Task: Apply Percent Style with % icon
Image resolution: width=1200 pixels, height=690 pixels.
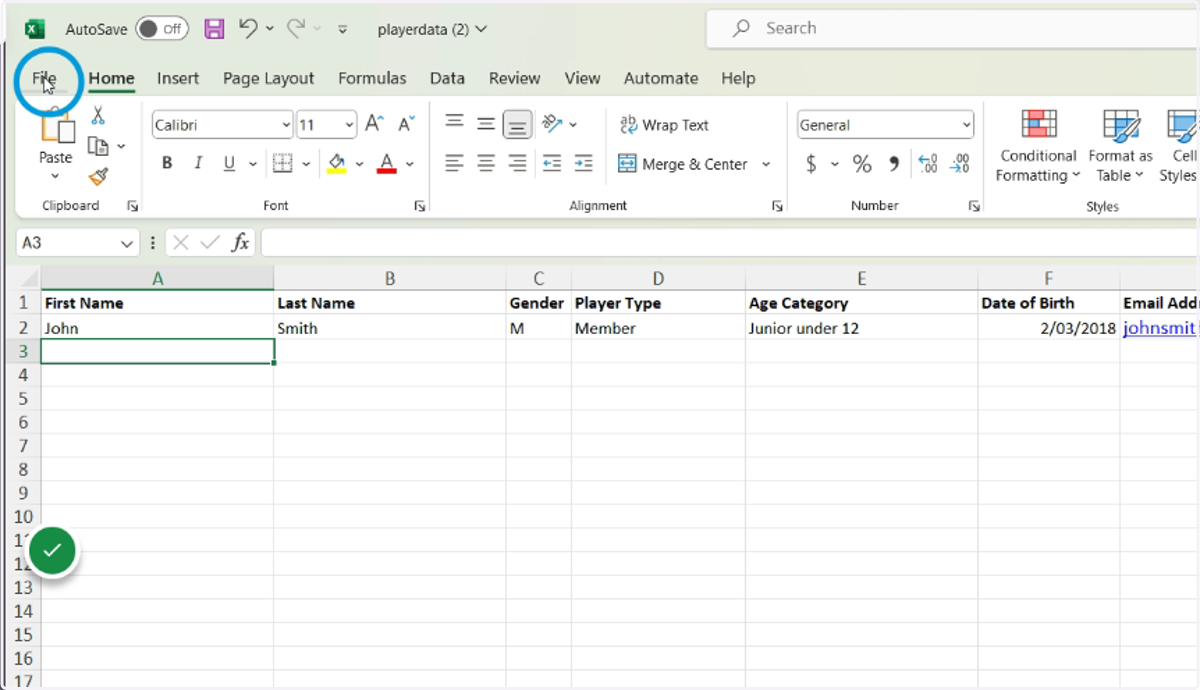Action: point(862,164)
